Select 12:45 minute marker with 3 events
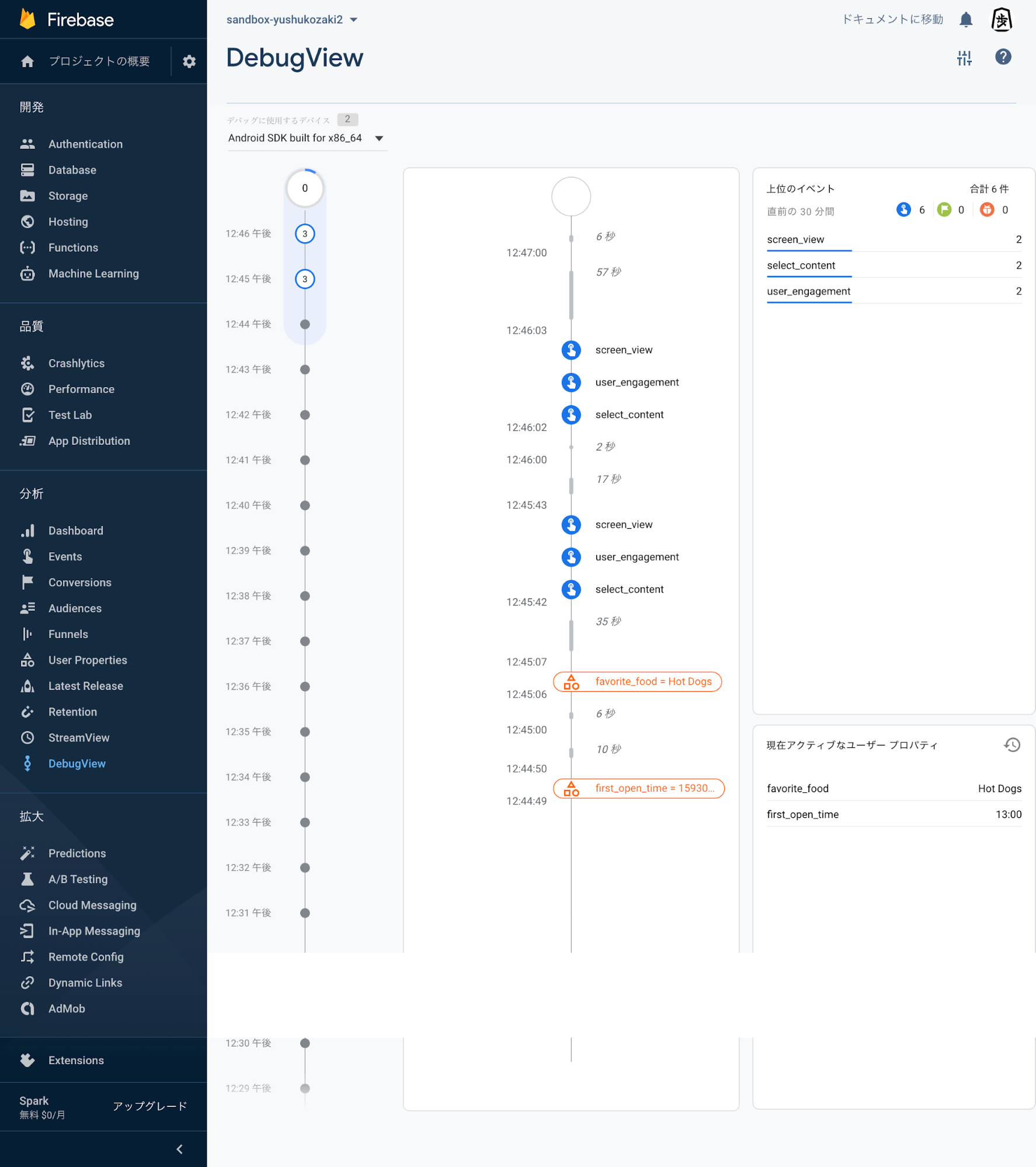 point(305,279)
